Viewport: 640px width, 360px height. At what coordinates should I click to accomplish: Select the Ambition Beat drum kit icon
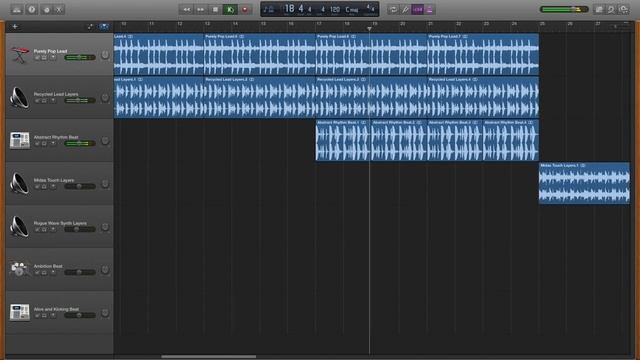pos(20,269)
